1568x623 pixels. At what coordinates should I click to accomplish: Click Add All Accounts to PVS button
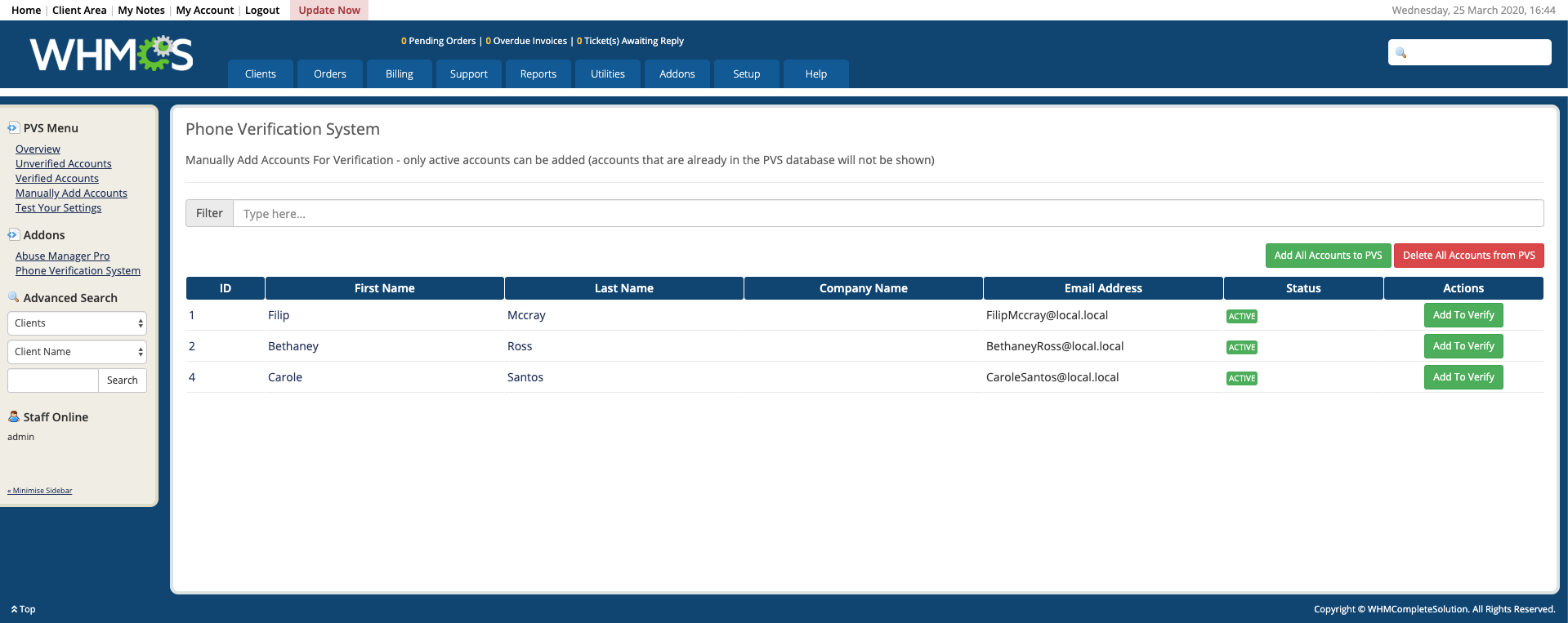point(1328,256)
